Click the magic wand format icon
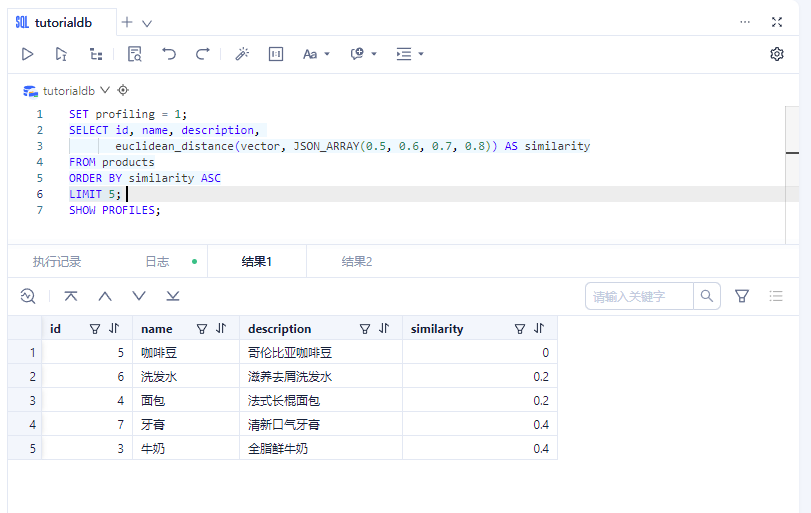The image size is (811, 513). [242, 54]
